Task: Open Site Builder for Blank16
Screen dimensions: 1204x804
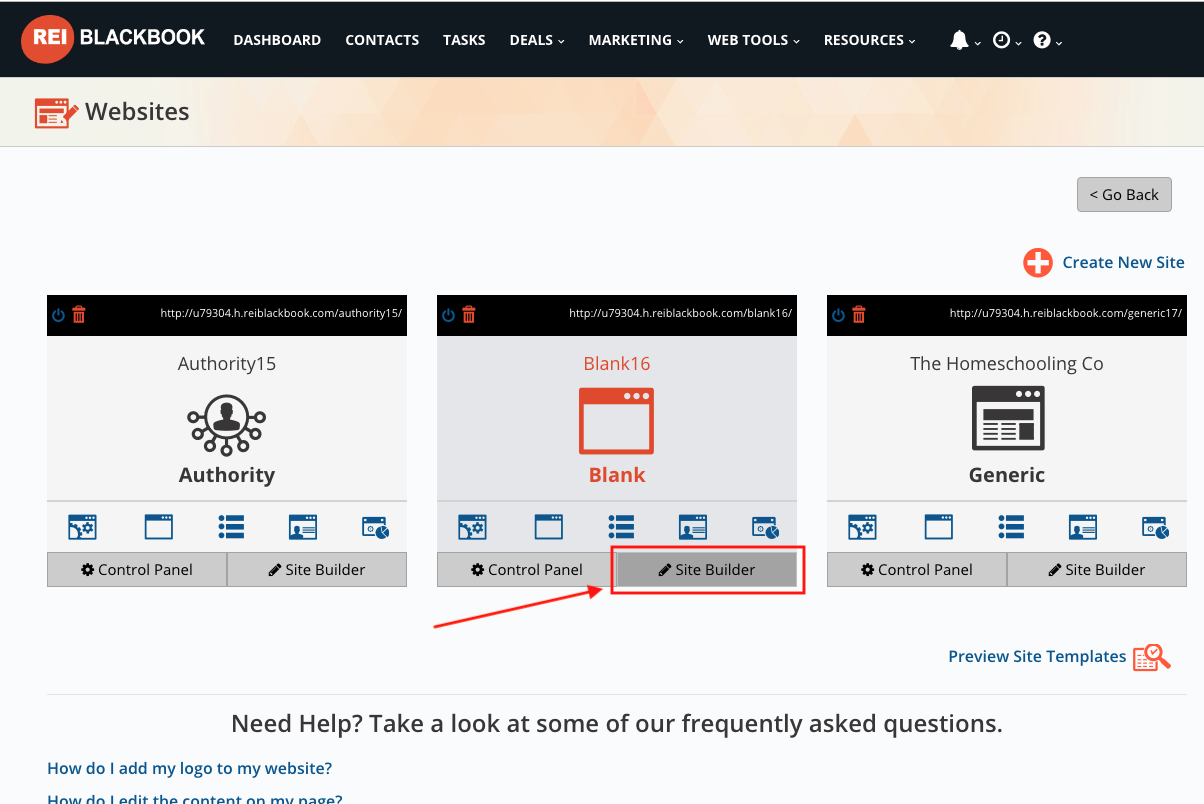Action: [707, 570]
